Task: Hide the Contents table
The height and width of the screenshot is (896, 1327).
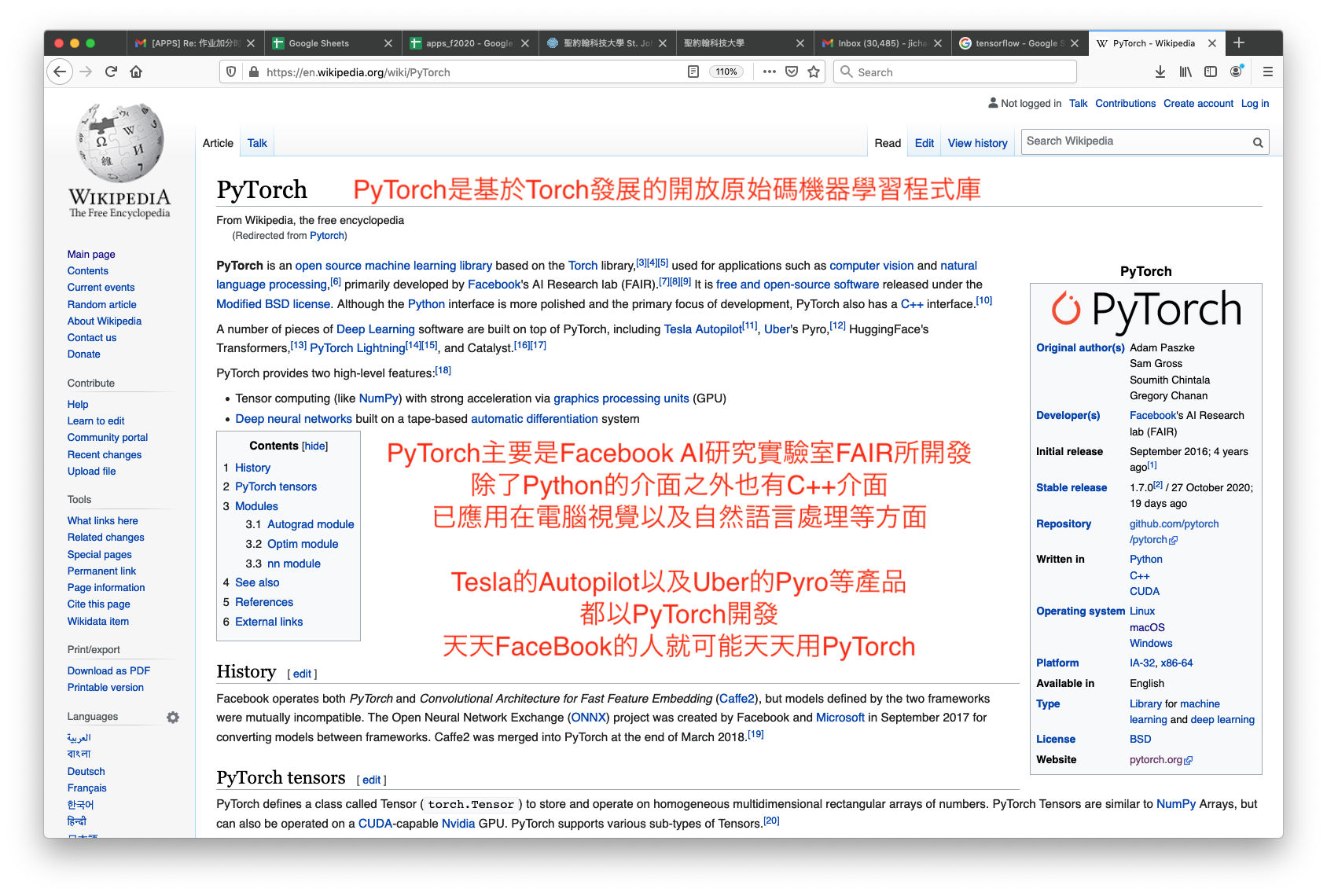Action: click(x=314, y=446)
